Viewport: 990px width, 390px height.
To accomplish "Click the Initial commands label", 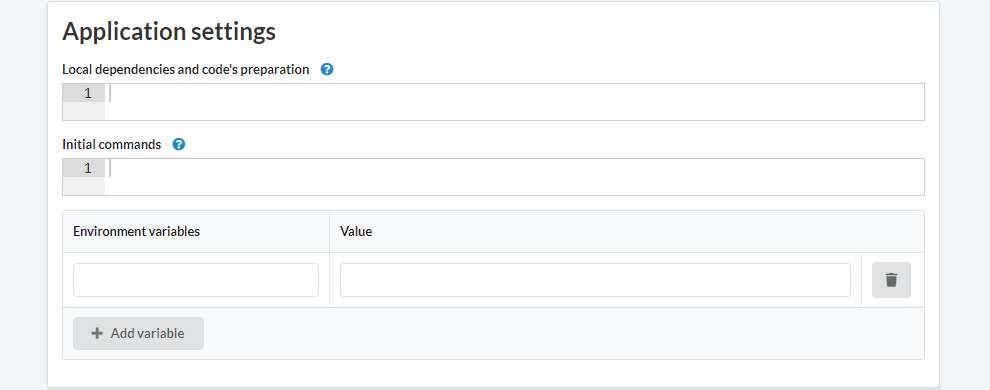I will 112,145.
